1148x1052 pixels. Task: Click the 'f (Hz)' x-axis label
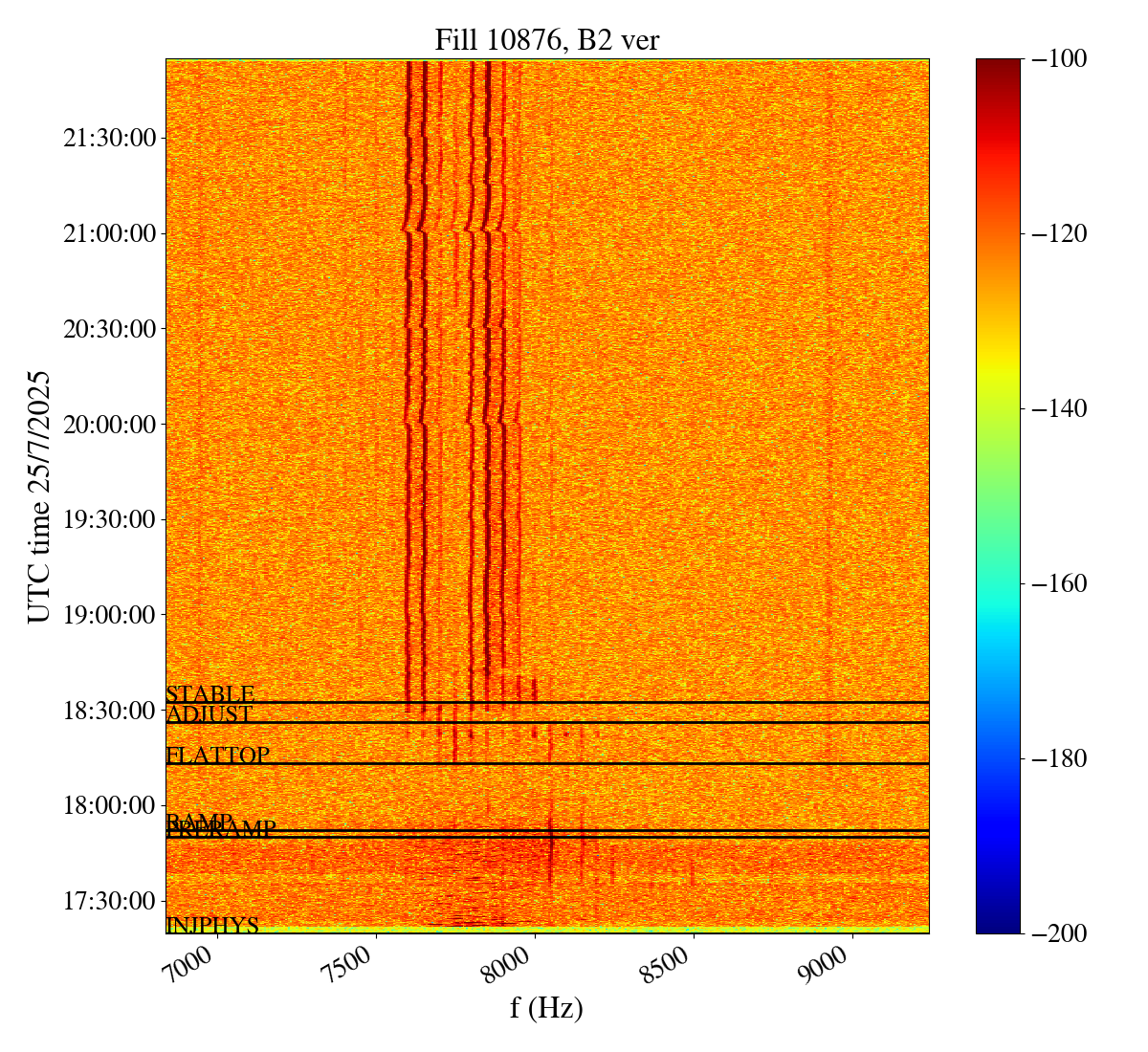(x=546, y=1007)
